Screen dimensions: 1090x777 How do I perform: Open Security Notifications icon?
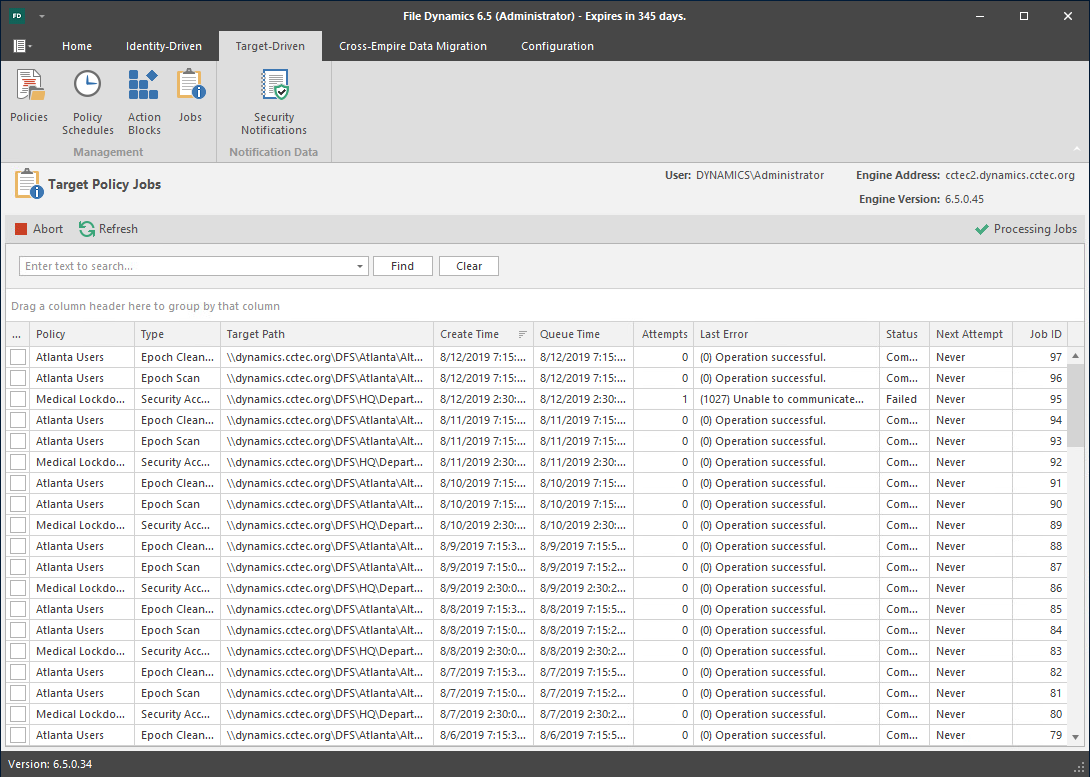274,87
